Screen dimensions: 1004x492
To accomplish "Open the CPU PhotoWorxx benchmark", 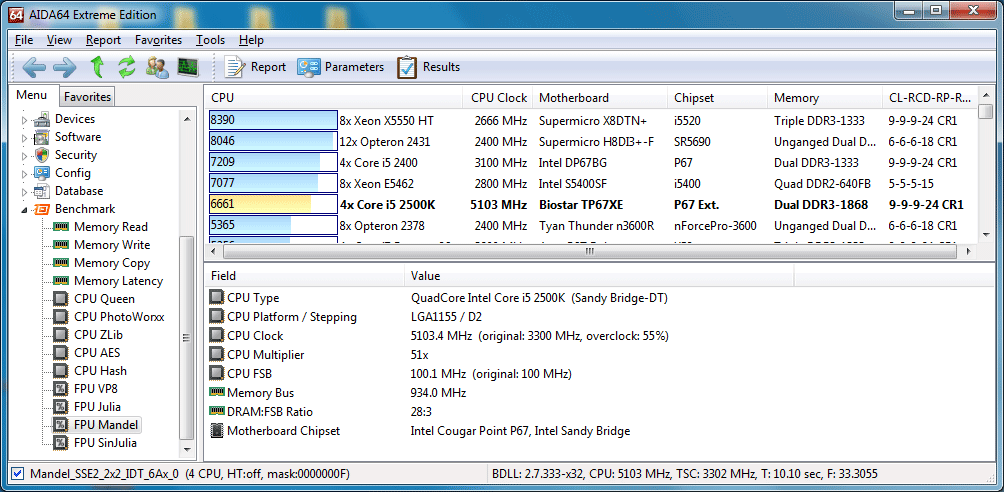I will (x=118, y=316).
